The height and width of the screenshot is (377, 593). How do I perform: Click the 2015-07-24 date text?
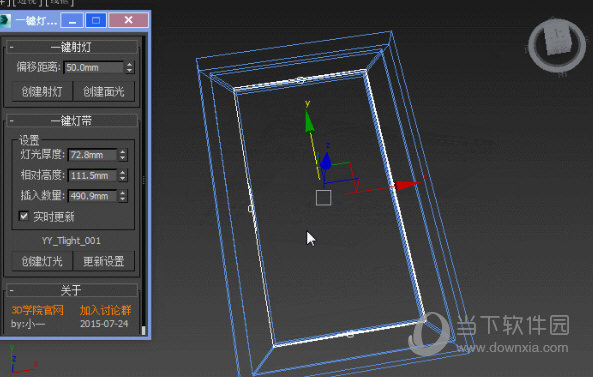pyautogui.click(x=104, y=324)
